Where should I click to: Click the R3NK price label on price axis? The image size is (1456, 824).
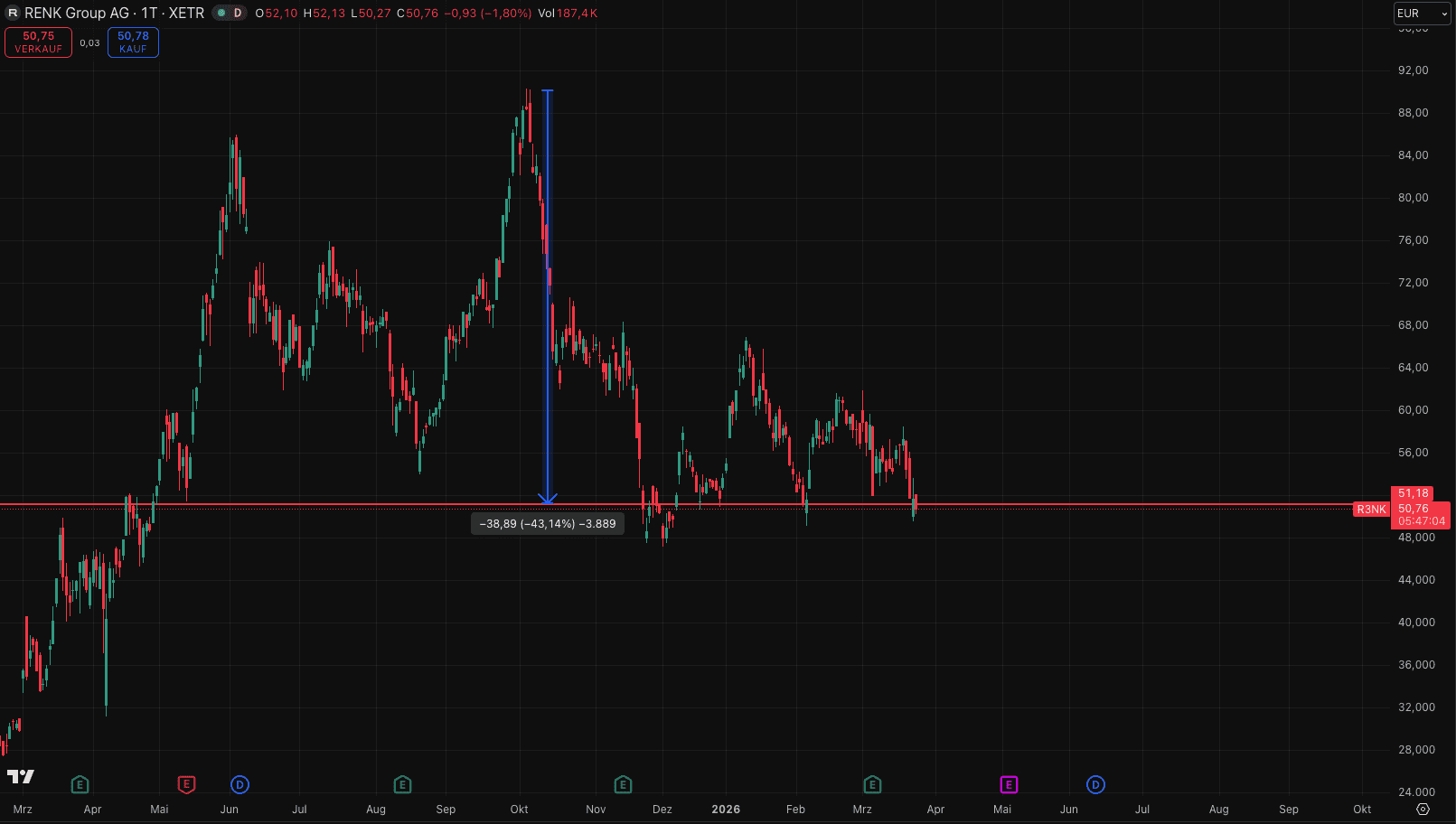pos(1370,510)
